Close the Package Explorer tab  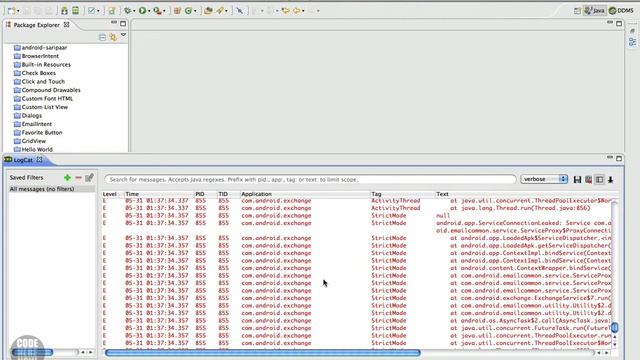pyautogui.click(x=66, y=25)
